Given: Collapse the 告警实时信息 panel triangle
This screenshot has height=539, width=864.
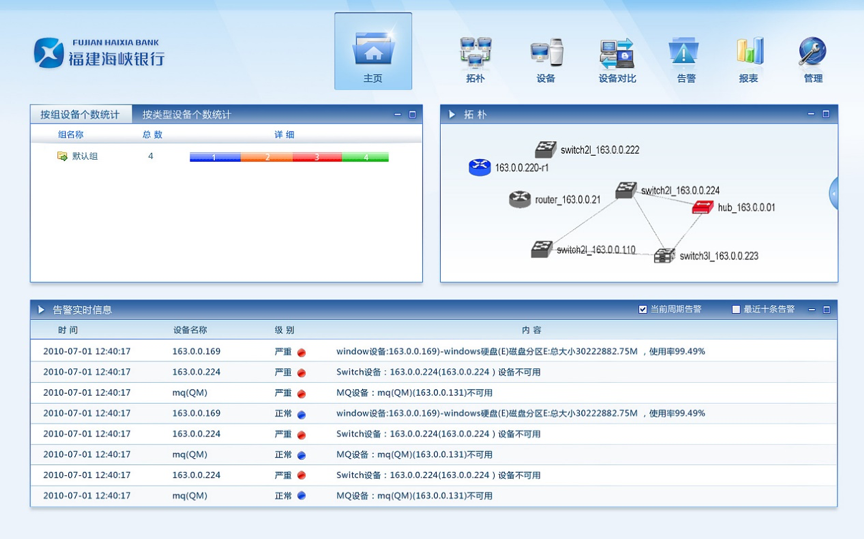Looking at the screenshot, I should click(x=41, y=310).
